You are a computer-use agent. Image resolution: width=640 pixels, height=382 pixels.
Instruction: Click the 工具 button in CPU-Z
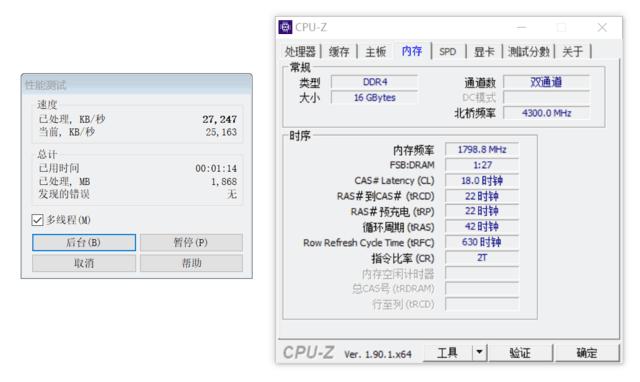coord(447,353)
